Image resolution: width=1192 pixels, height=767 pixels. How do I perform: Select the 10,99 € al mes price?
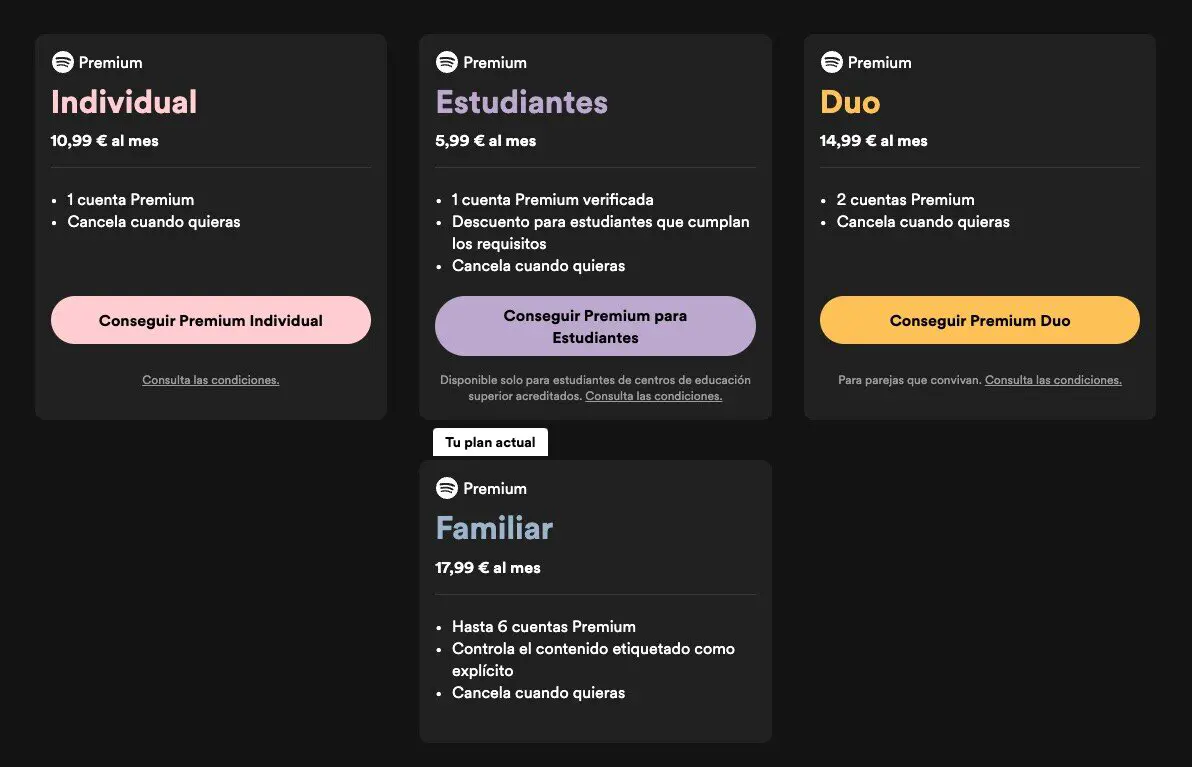[104, 141]
